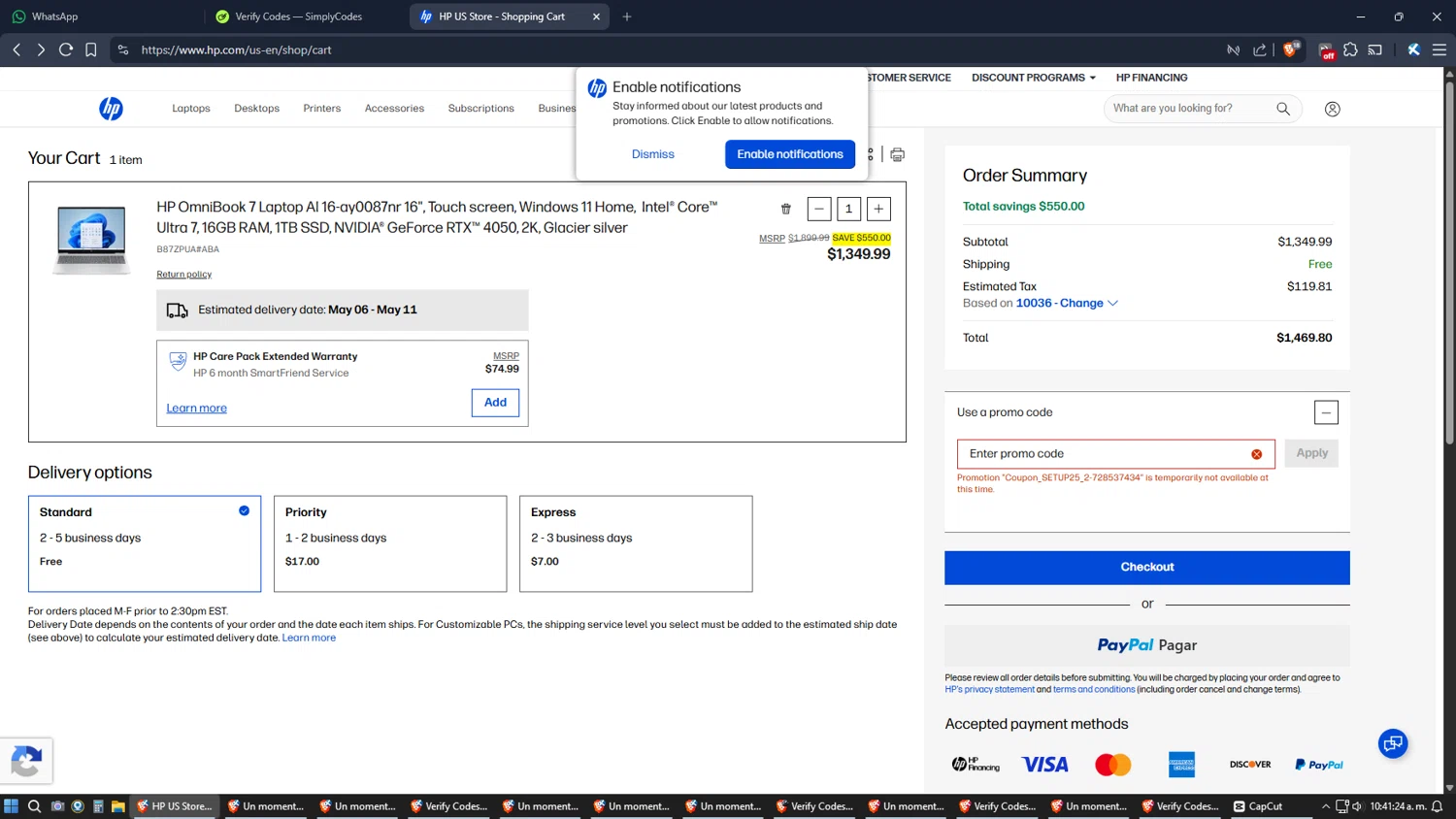Viewport: 1456px width, 819px height.
Task: Select Express delivery for $7.00
Action: pyautogui.click(x=636, y=543)
